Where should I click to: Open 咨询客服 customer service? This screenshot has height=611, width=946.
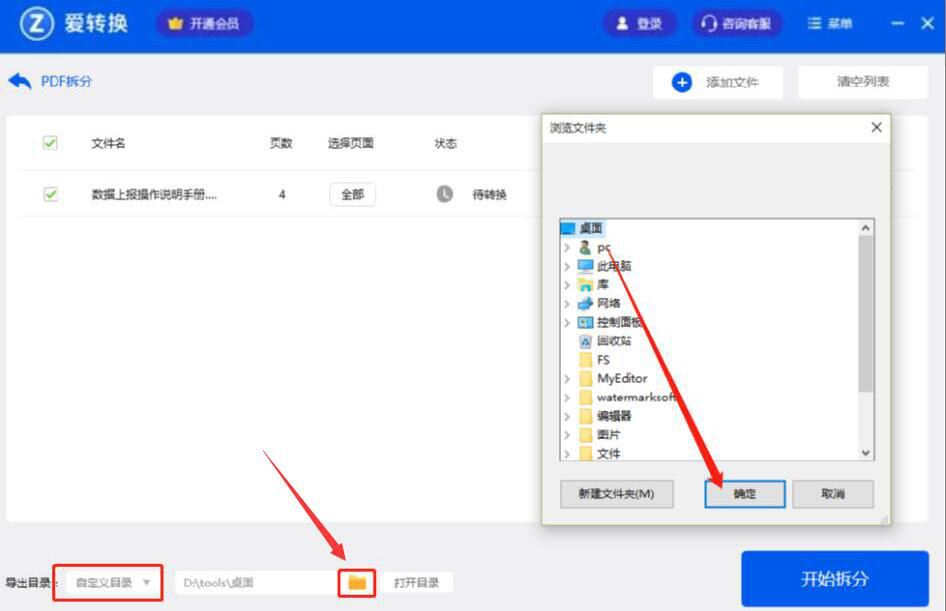coord(736,24)
